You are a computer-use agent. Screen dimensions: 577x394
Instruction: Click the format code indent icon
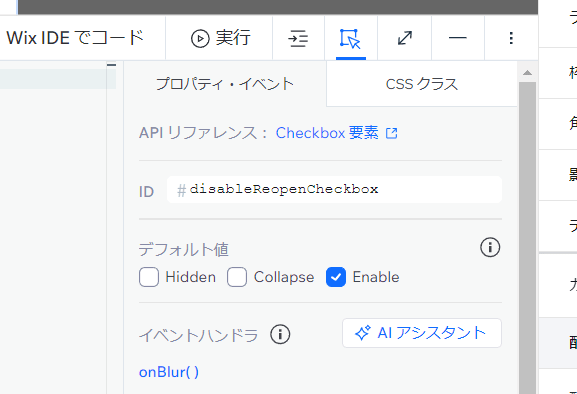point(298,38)
